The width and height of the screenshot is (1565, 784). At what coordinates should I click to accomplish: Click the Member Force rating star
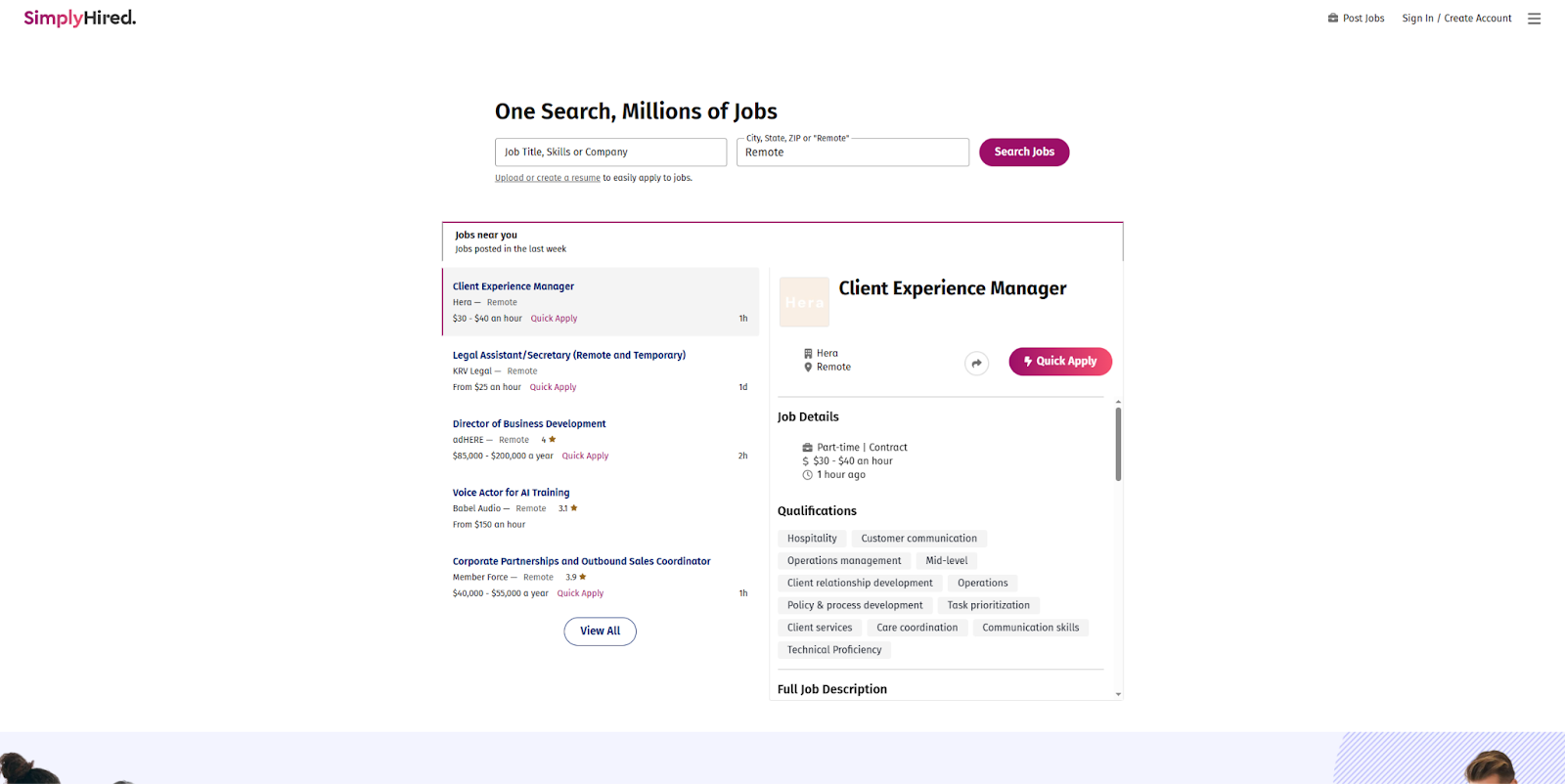[x=583, y=577]
